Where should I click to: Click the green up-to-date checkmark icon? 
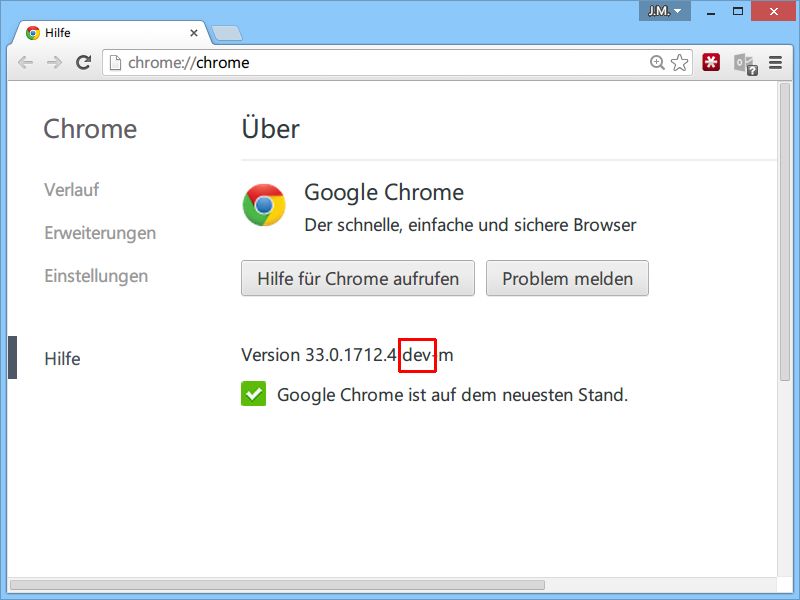pos(254,394)
